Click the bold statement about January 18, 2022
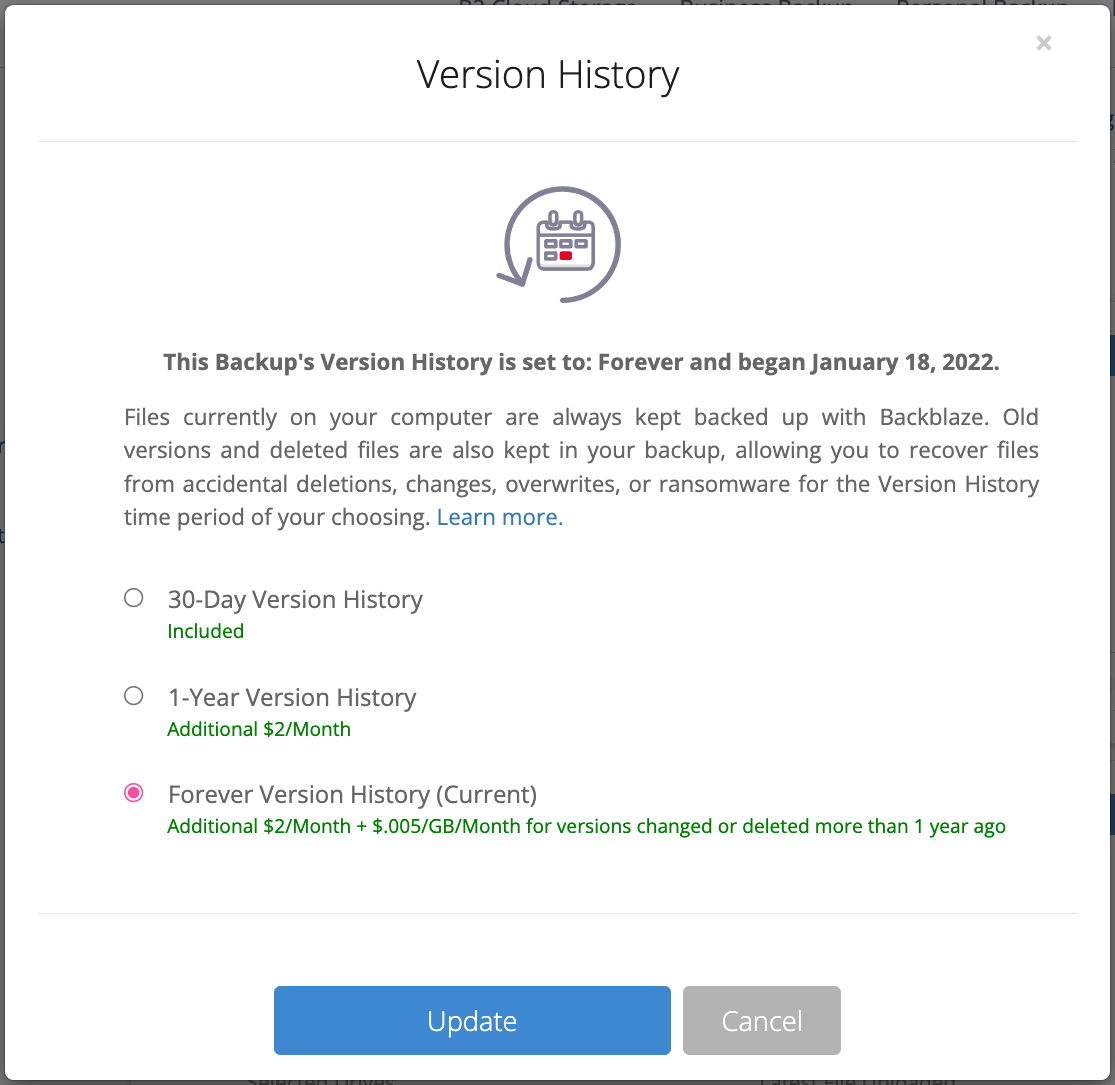The width and height of the screenshot is (1115, 1085). (581, 363)
